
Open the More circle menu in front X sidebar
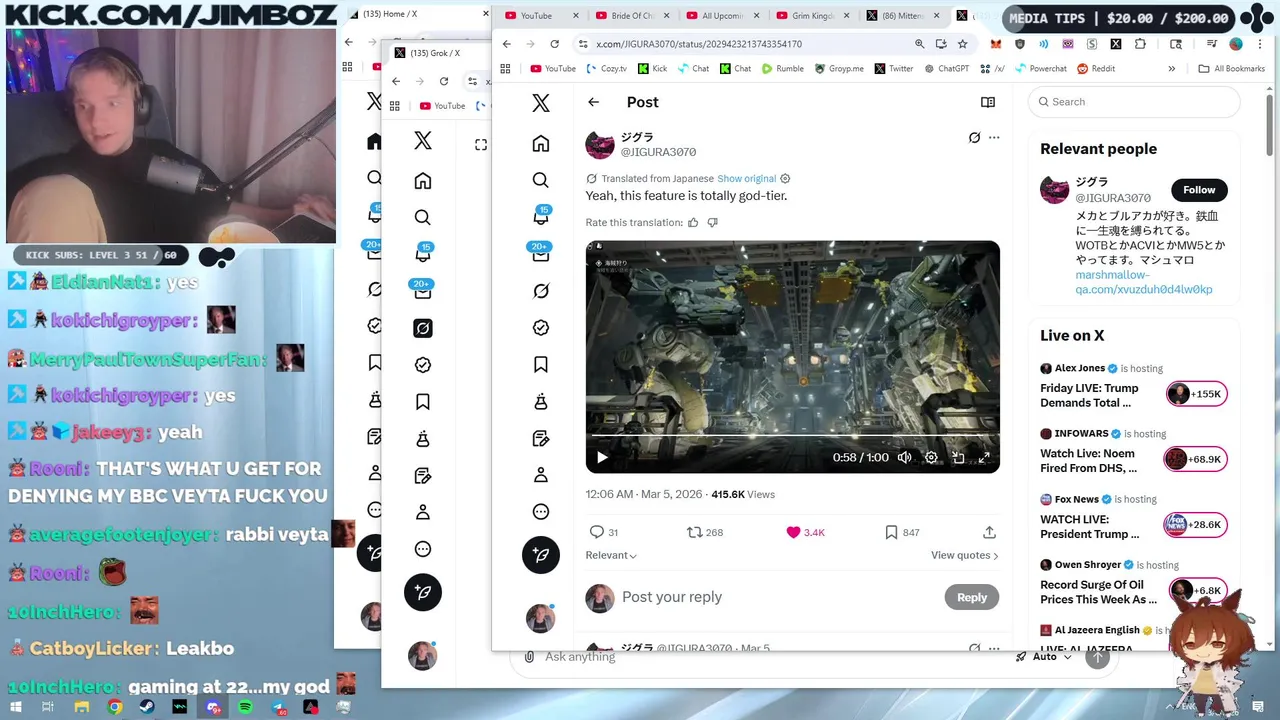pos(541,512)
